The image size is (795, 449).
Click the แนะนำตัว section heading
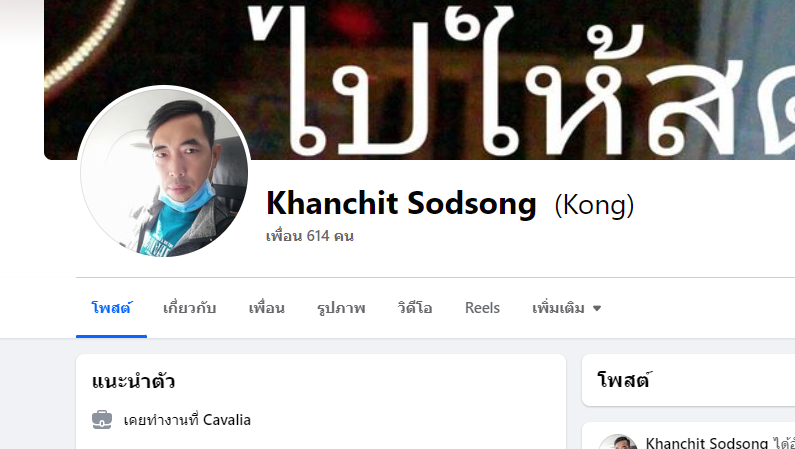click(x=133, y=381)
